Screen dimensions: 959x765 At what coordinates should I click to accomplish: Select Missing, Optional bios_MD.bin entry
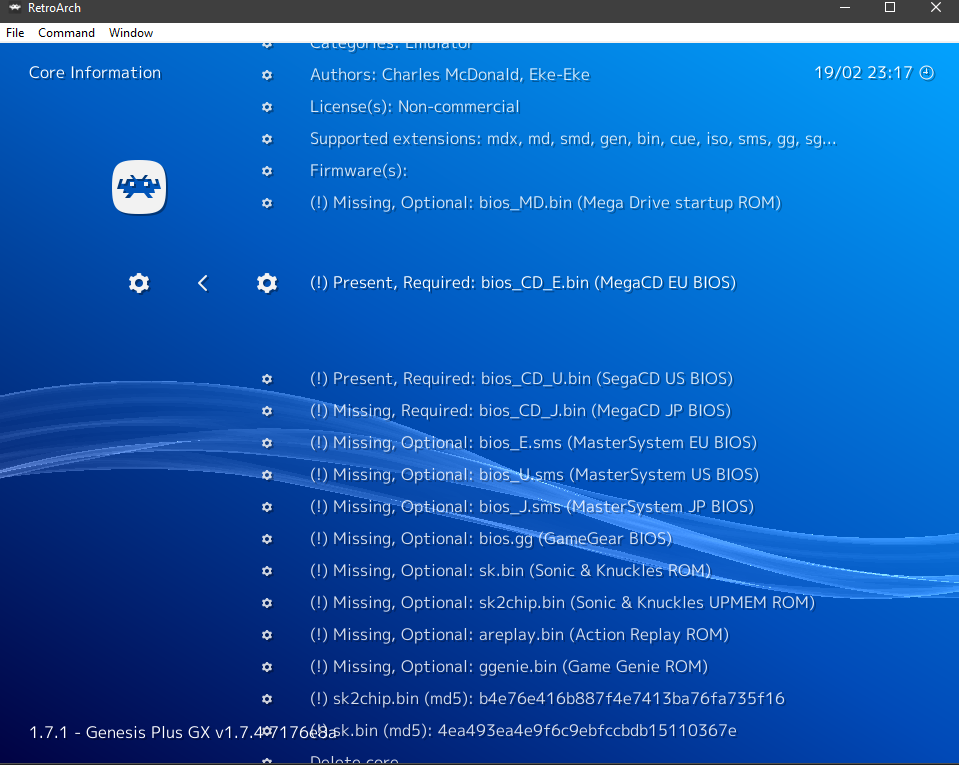click(546, 203)
